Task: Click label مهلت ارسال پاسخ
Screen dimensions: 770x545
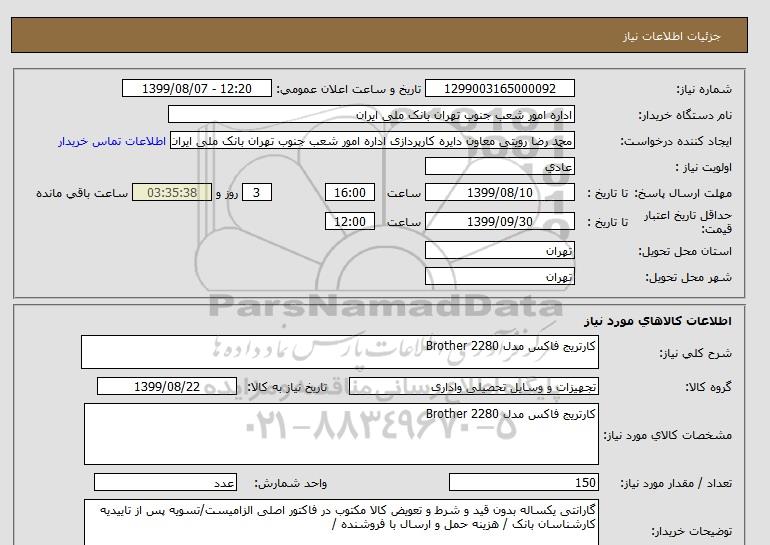Action: click(683, 193)
